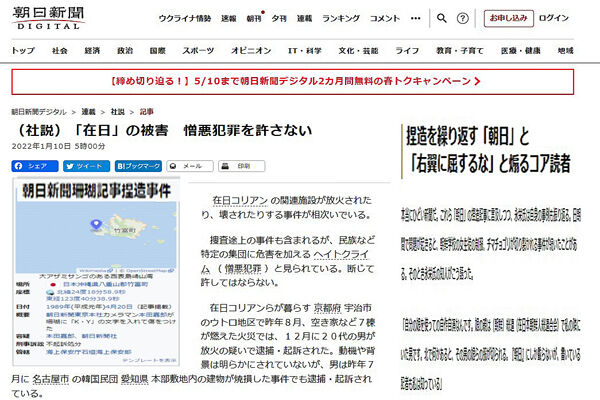
Task: Click sidebar heading 捏造を繰り返す「朝日」と
Action: 467,136
